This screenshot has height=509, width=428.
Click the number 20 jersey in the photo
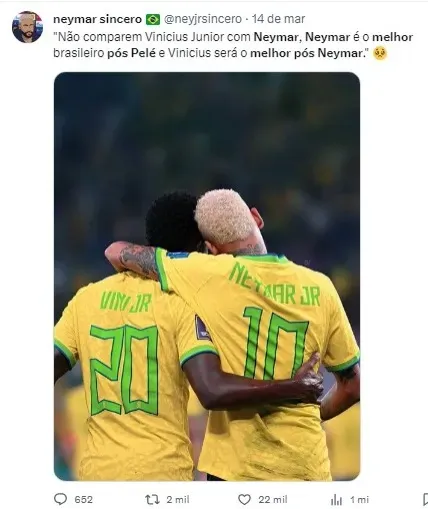(124, 370)
